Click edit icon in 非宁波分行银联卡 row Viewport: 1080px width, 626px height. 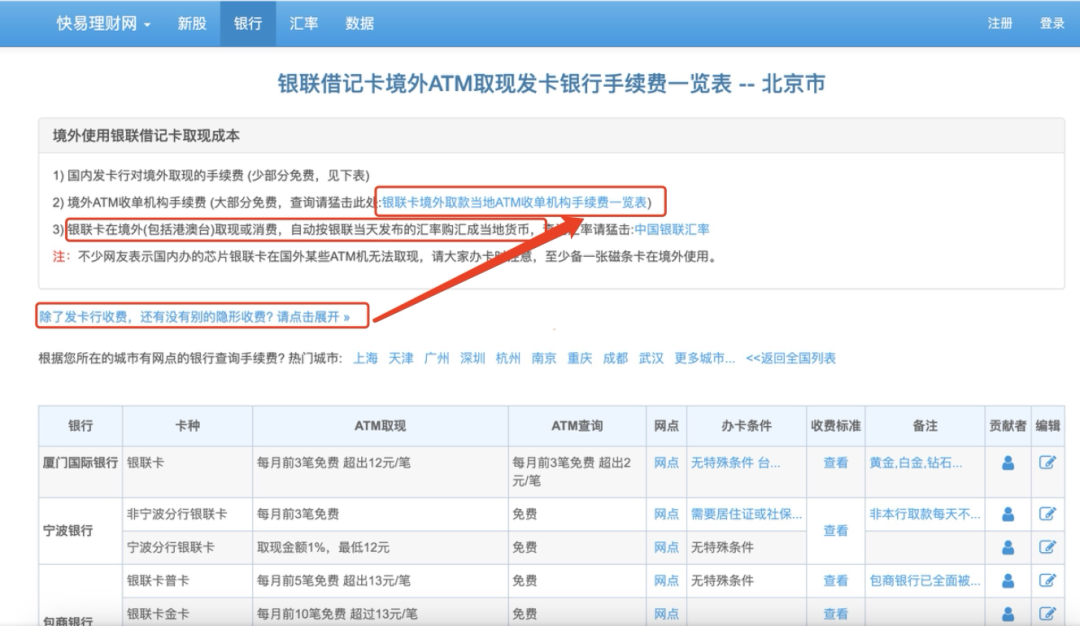coord(1047,514)
